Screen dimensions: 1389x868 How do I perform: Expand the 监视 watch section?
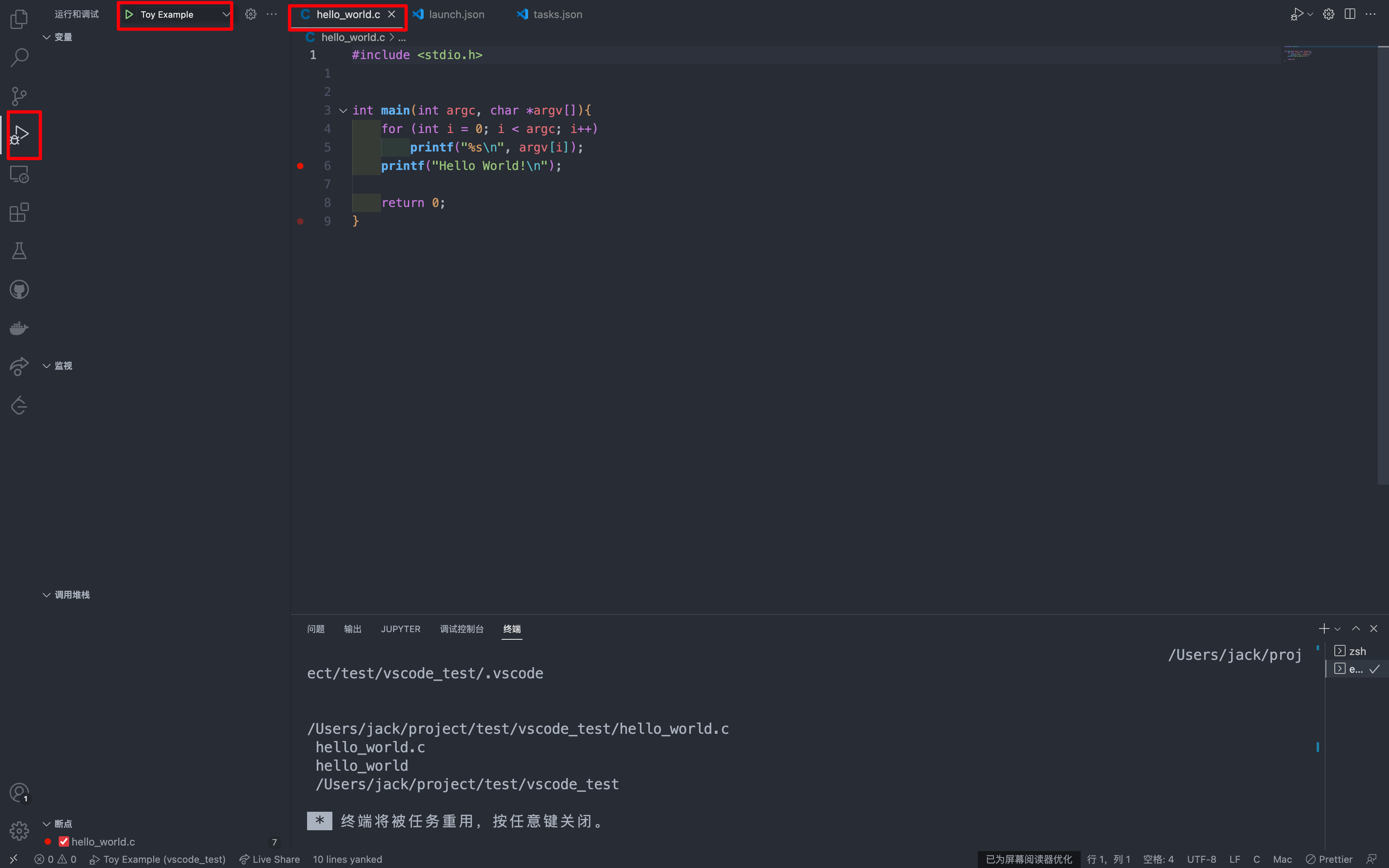point(47,366)
